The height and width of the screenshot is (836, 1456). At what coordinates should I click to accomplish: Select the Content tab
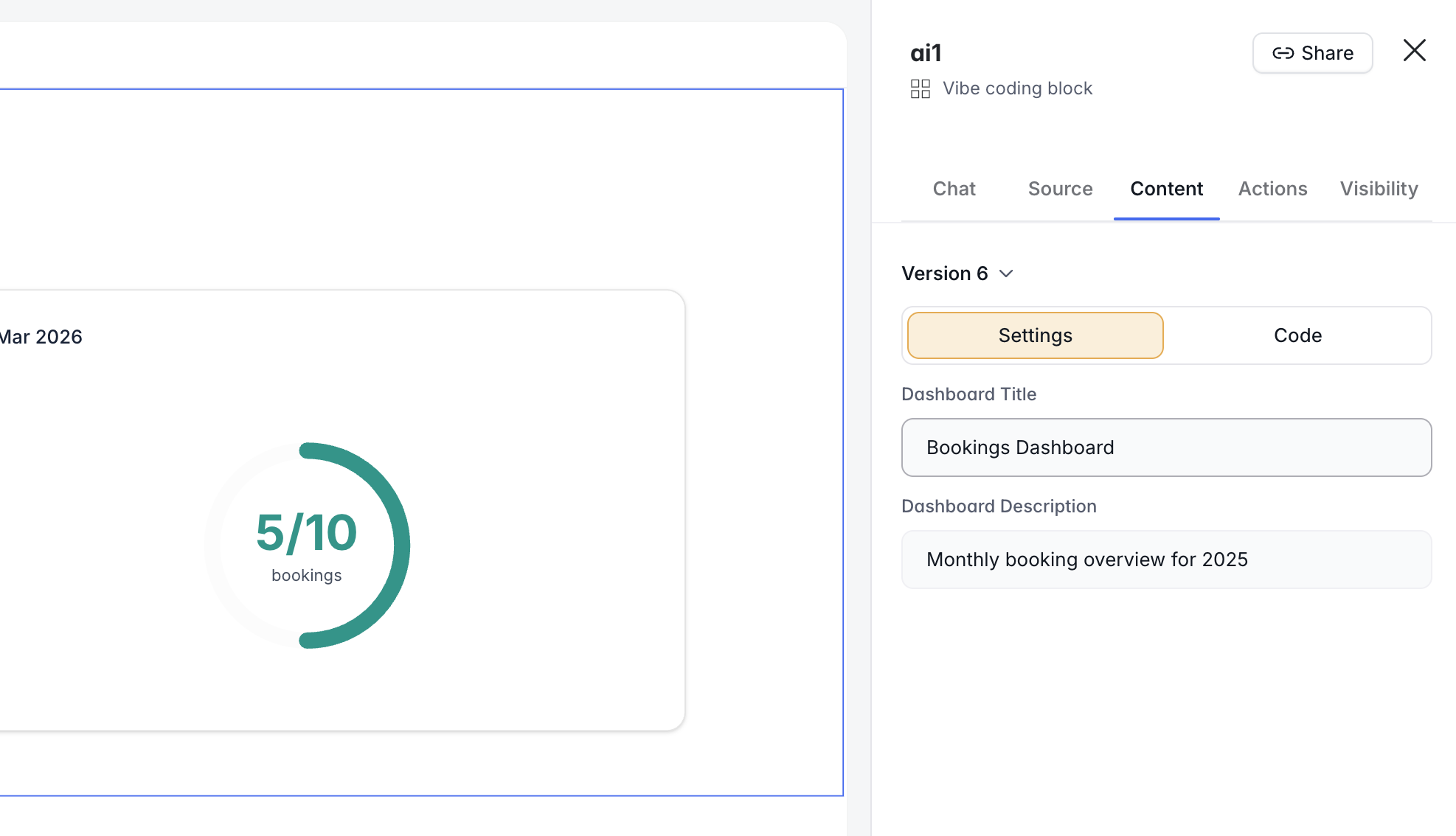pyautogui.click(x=1166, y=189)
